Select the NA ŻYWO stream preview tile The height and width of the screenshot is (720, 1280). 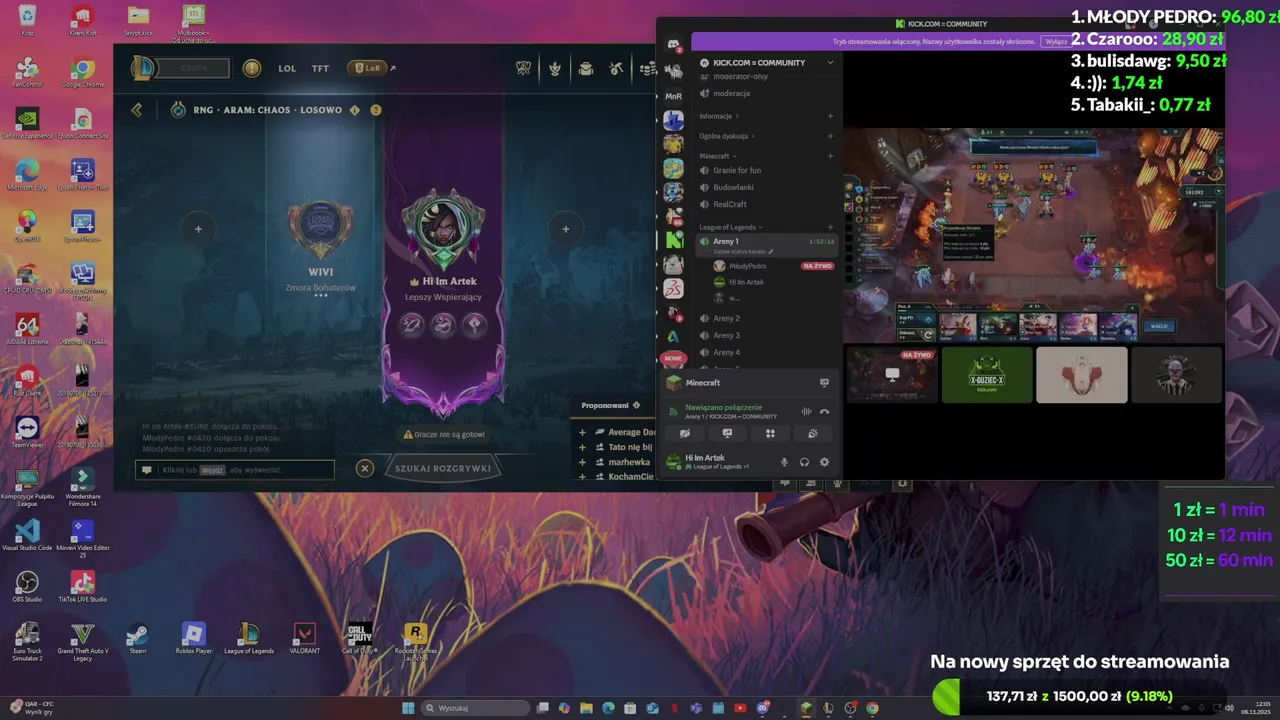892,375
